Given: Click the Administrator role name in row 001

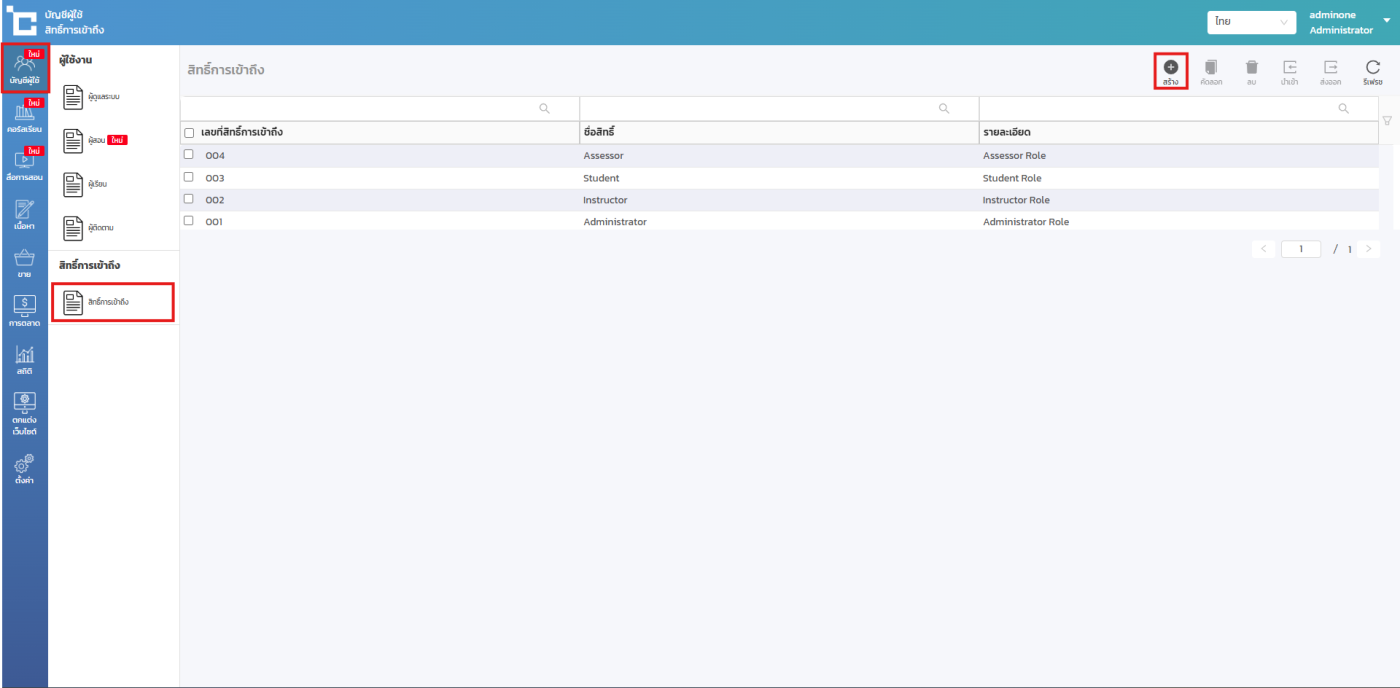Looking at the screenshot, I should 615,222.
